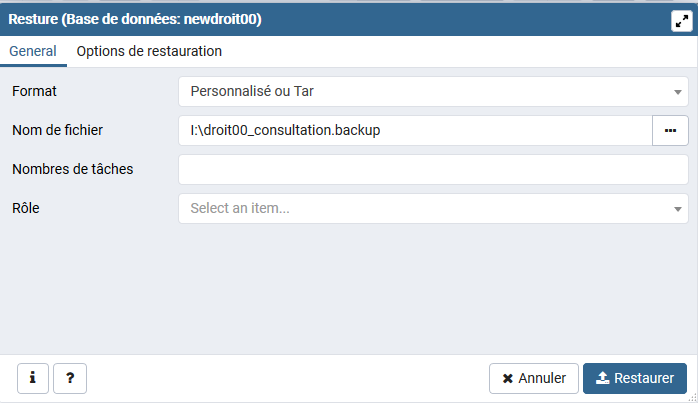Screen dimensions: 698x403
Task: Click the upload icon on the Restaurer button
Action: (x=602, y=379)
